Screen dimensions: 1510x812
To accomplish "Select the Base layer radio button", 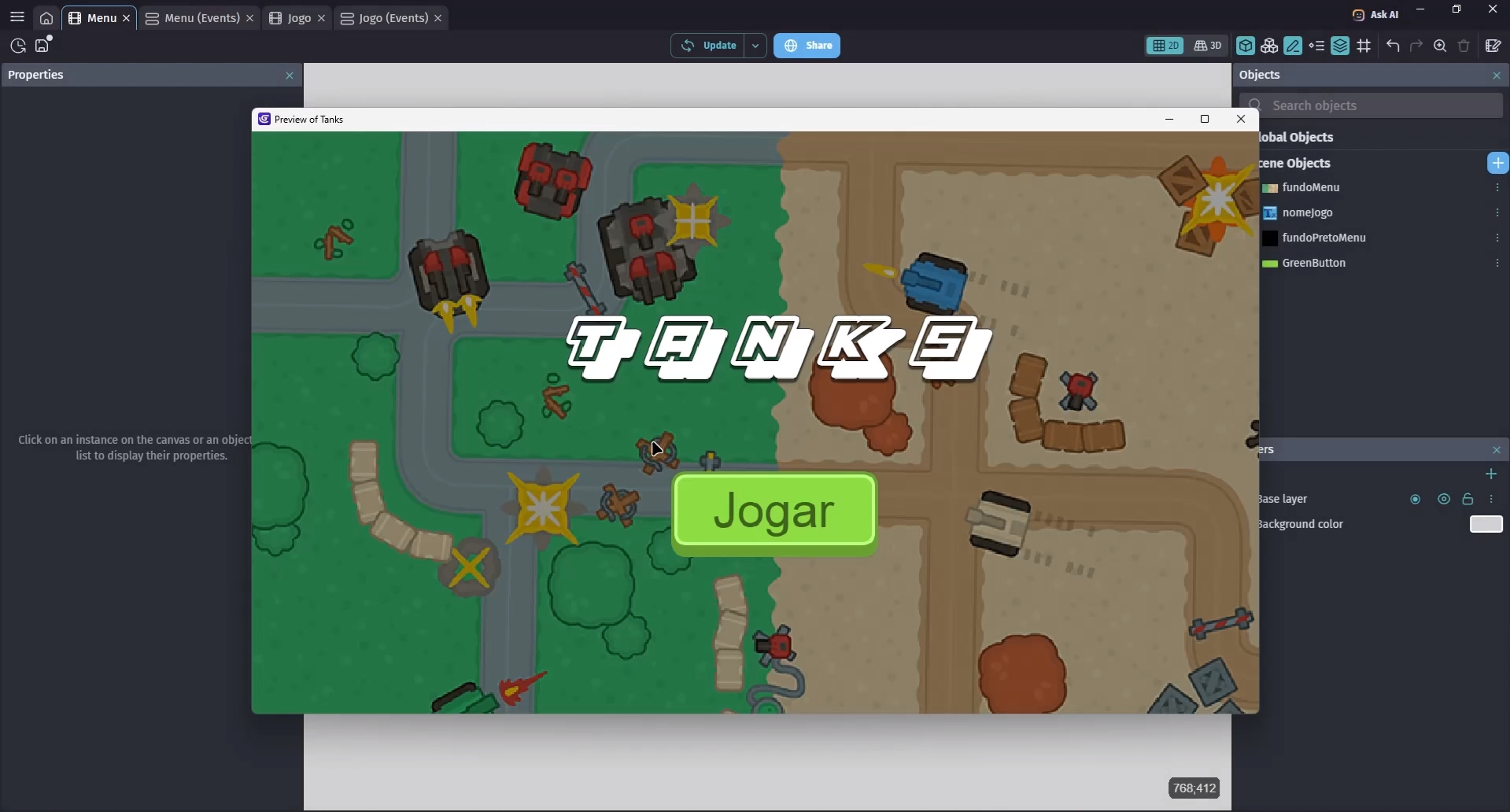I will point(1415,499).
